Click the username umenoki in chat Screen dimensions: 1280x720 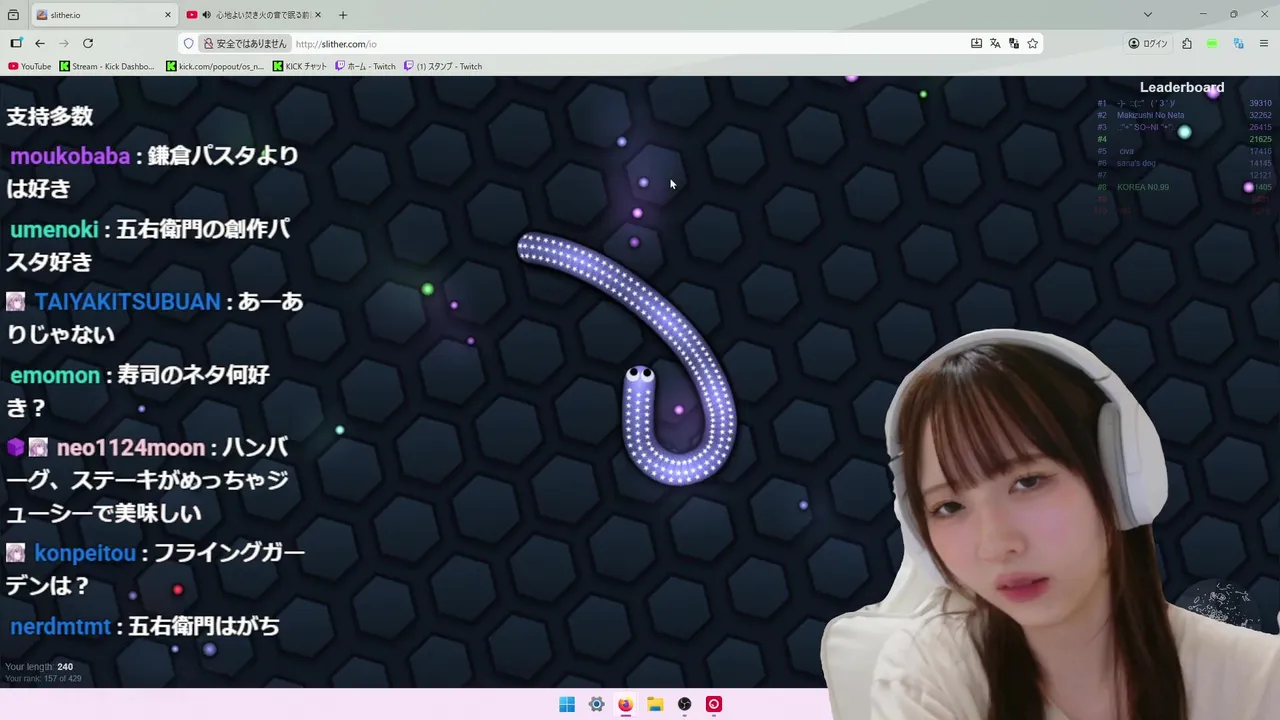pos(54,230)
